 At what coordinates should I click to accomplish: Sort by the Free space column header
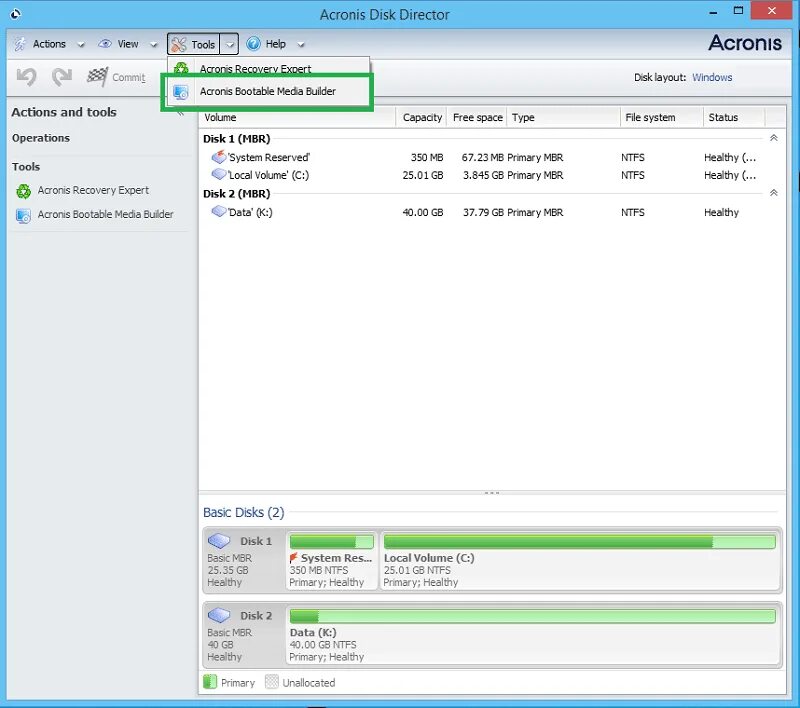[477, 117]
